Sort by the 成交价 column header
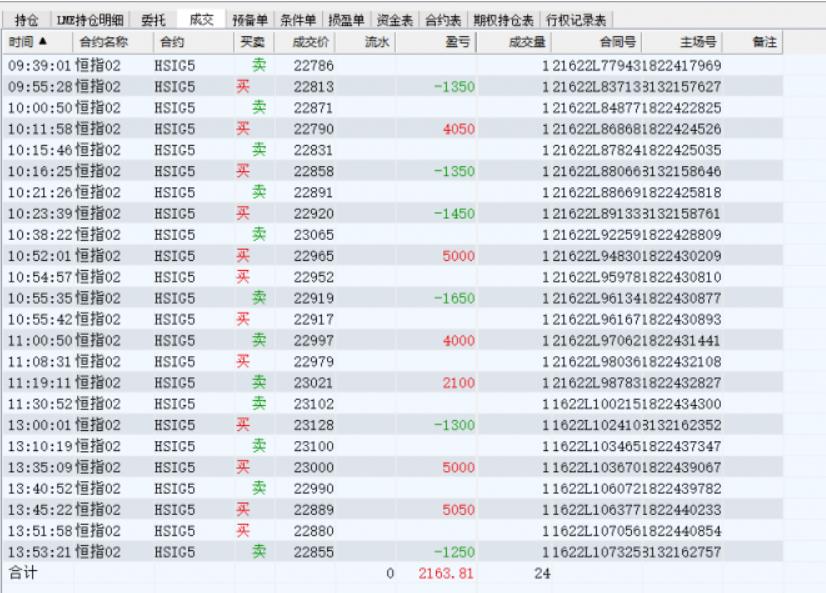Image resolution: width=826 pixels, height=593 pixels. click(x=308, y=41)
